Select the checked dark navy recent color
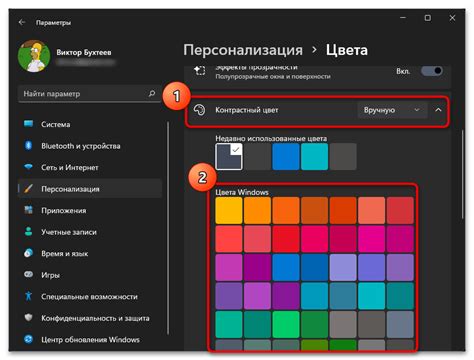This screenshot has width=474, height=360. coord(229,157)
